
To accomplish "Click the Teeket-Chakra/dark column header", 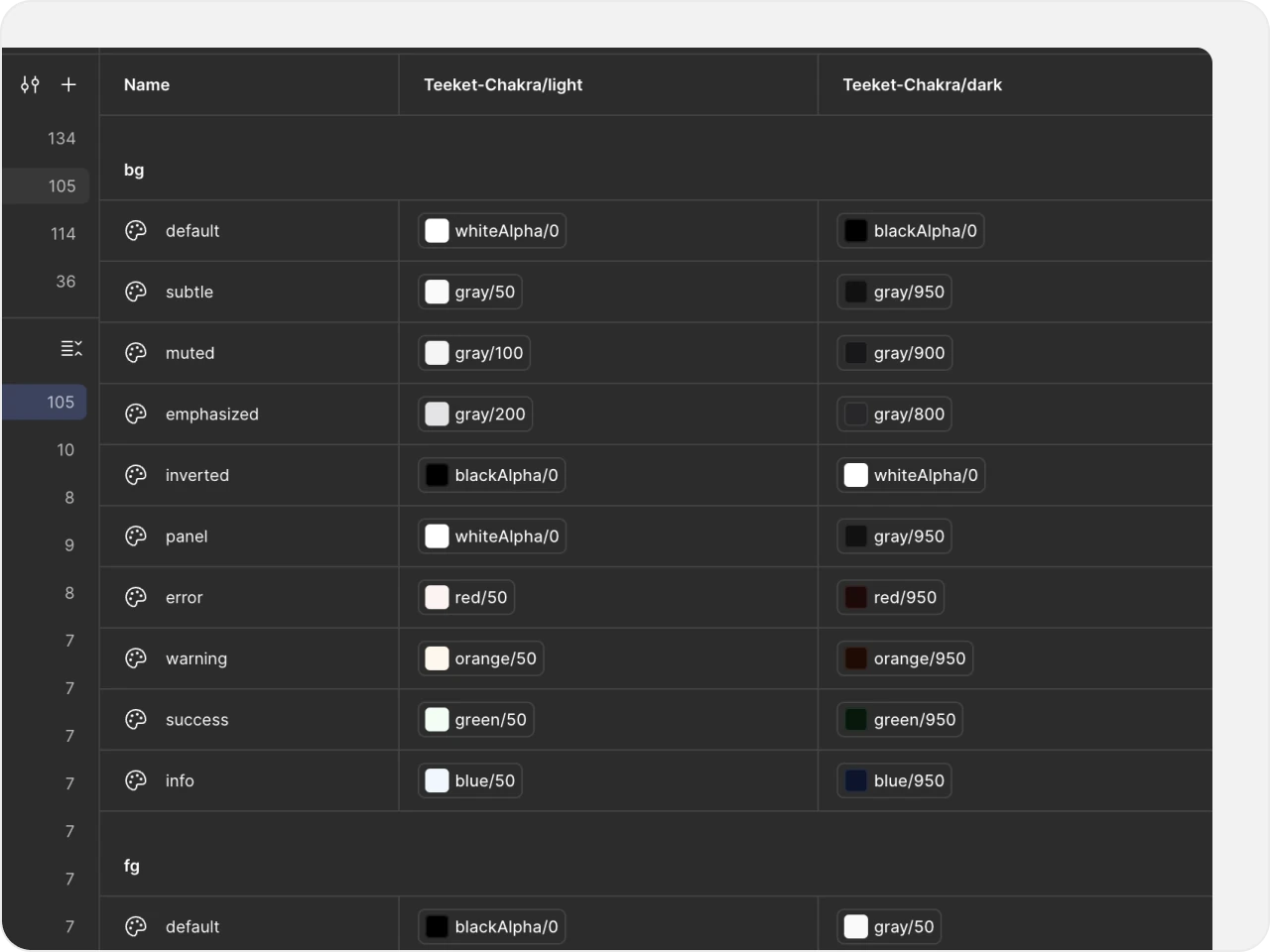I will click(922, 85).
